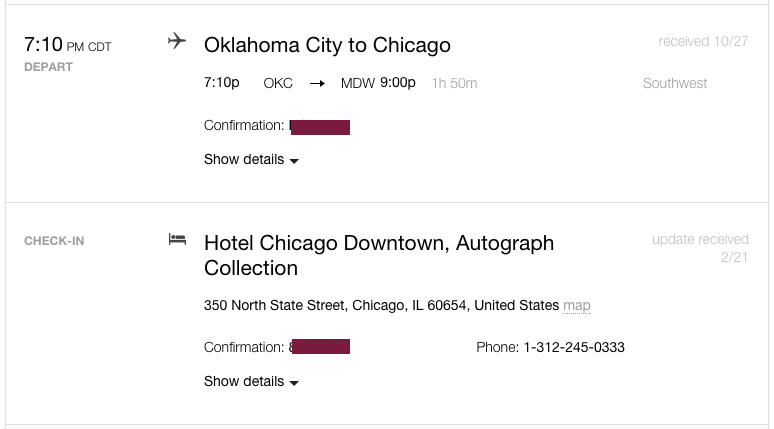The width and height of the screenshot is (774, 429).
Task: Click the 'update received 2/21' note
Action: pos(700,248)
